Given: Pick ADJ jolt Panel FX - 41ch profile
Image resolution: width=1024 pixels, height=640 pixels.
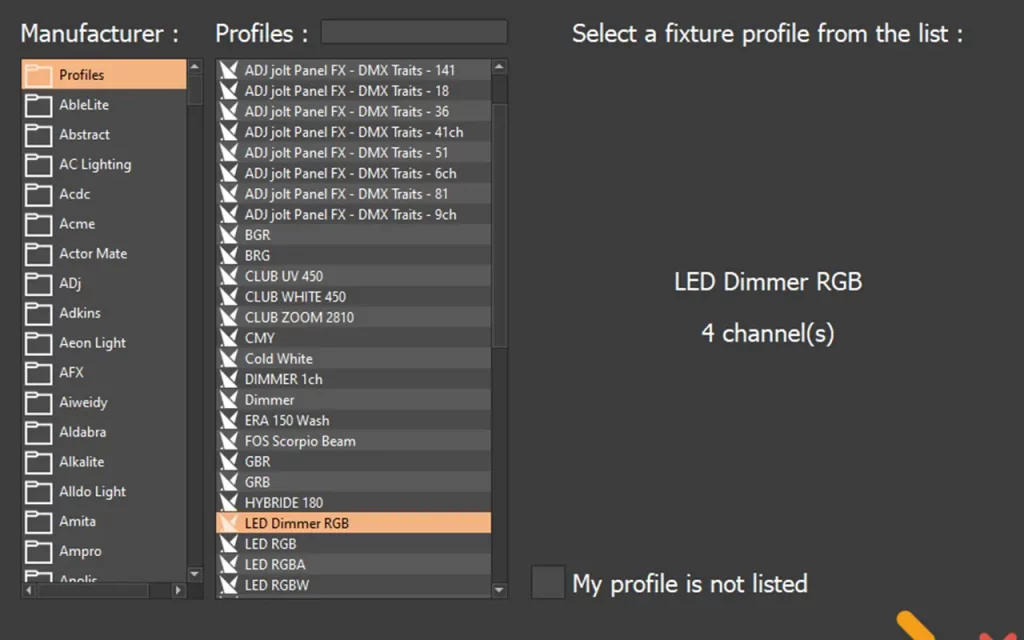Looking at the screenshot, I should coord(353,132).
